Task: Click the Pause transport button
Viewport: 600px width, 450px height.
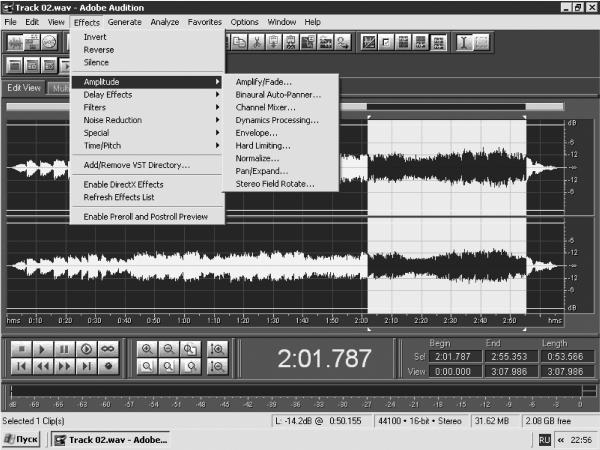Action: coord(64,349)
